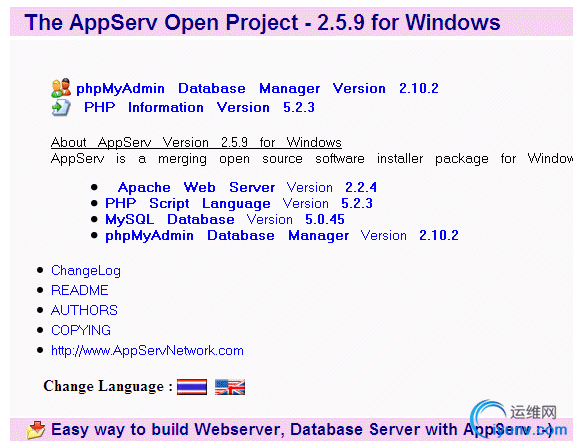Screen dimensions: 573x446
Task: Open the ChangeLog link
Action: [x=86, y=271]
